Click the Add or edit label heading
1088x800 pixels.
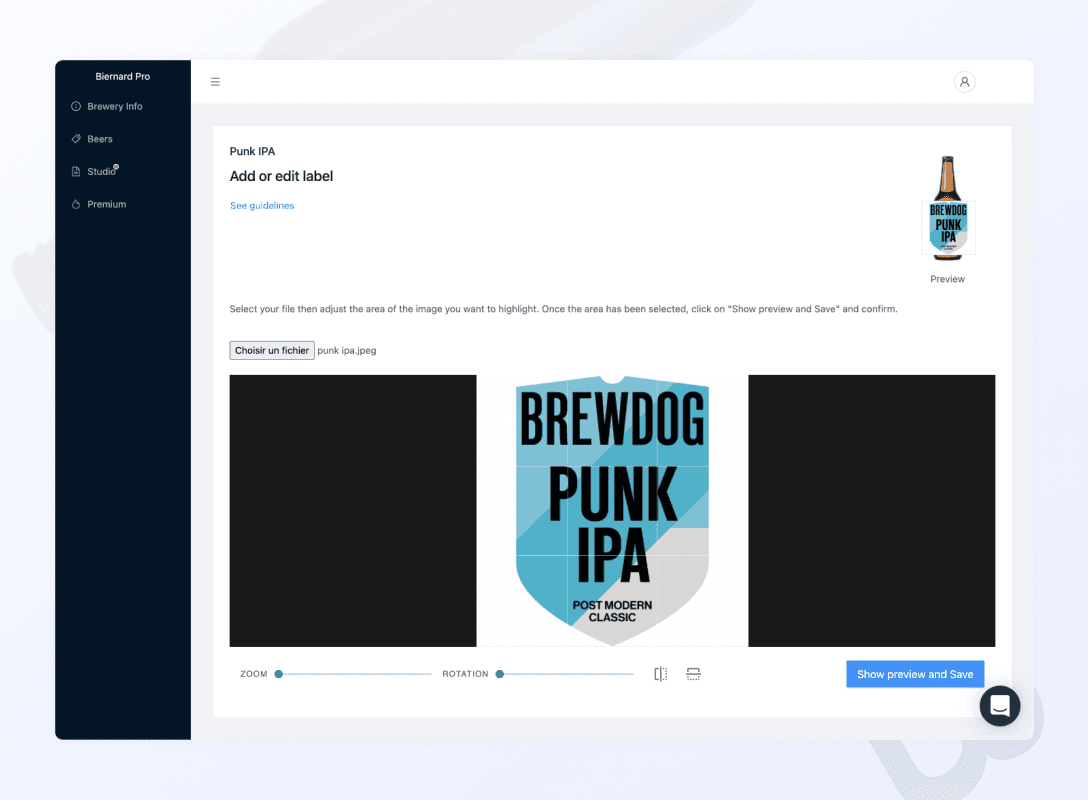(x=281, y=176)
